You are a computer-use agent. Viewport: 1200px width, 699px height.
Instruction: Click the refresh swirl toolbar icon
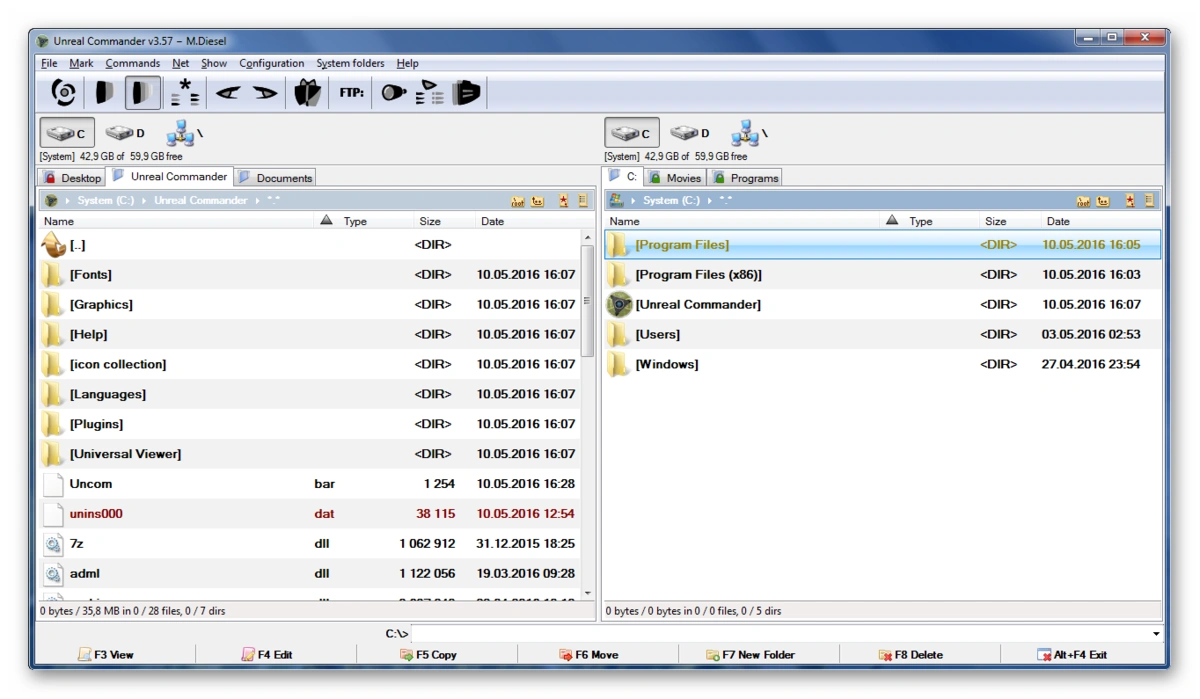point(64,93)
